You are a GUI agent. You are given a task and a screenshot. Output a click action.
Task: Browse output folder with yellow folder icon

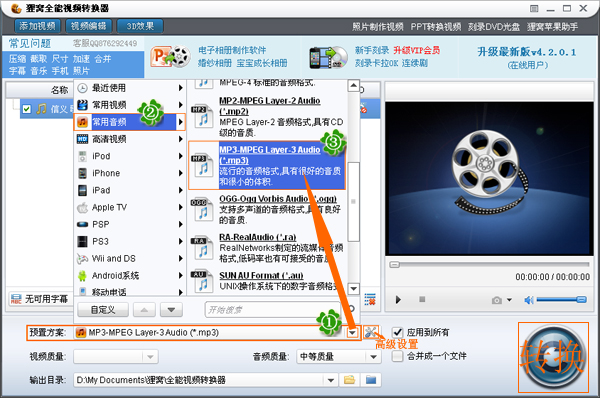point(349,380)
